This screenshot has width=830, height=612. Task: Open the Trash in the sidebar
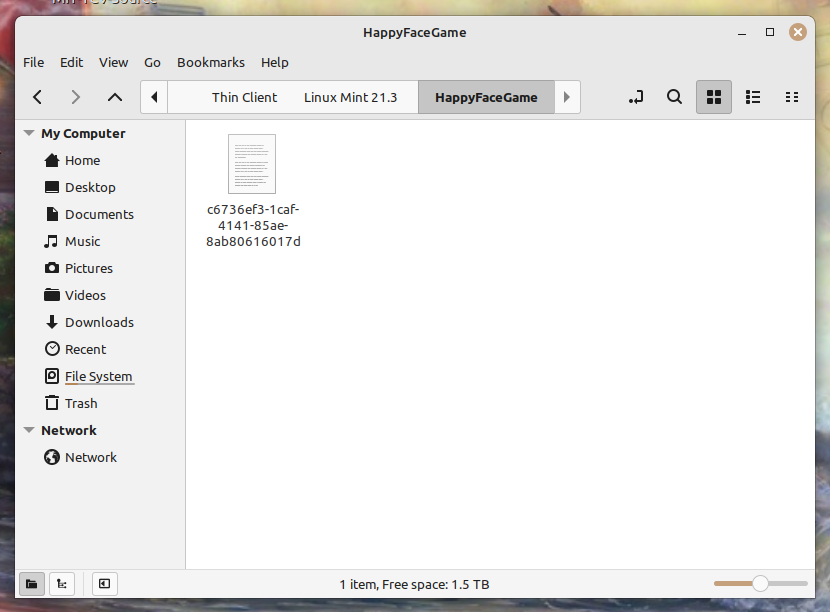point(80,403)
